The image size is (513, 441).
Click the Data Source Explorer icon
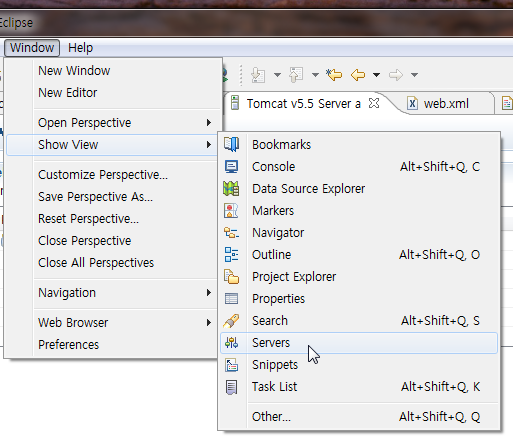tap(231, 188)
